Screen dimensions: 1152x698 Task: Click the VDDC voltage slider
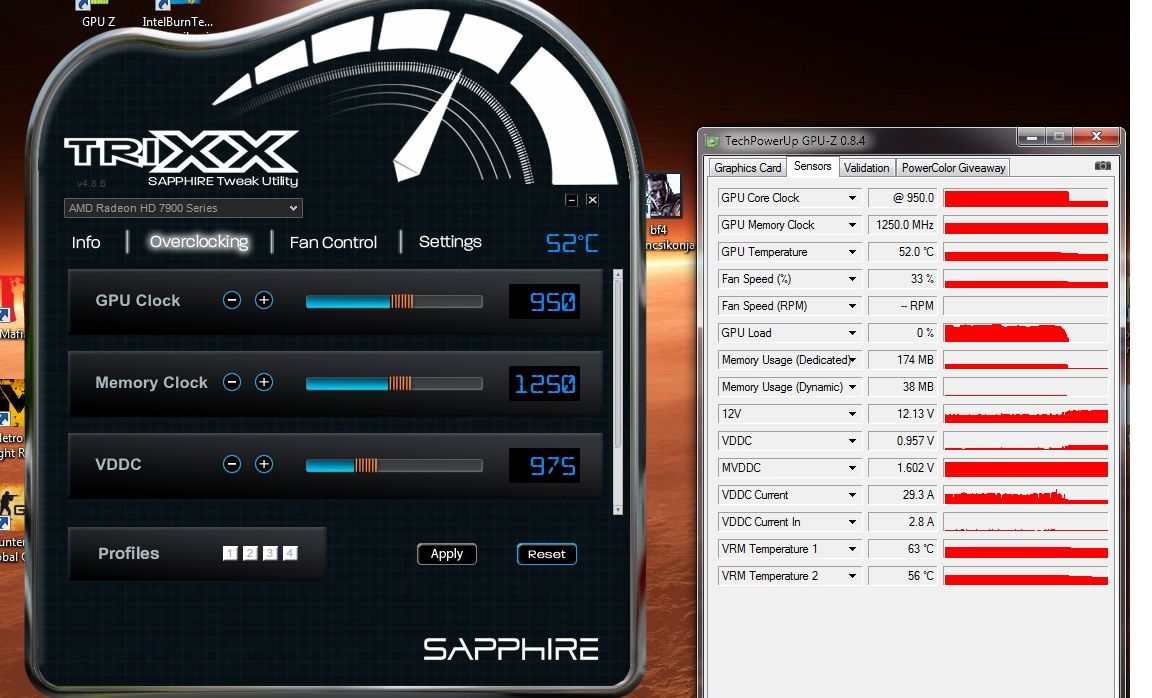[394, 465]
